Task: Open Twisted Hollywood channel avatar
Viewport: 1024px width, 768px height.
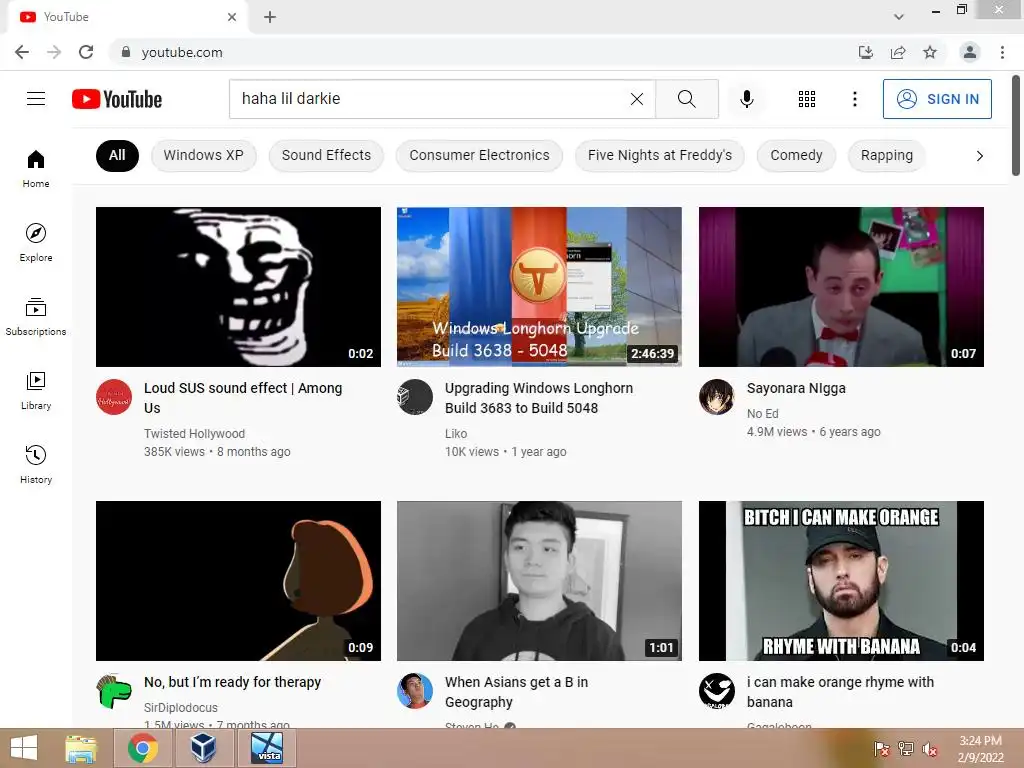Action: 114,397
